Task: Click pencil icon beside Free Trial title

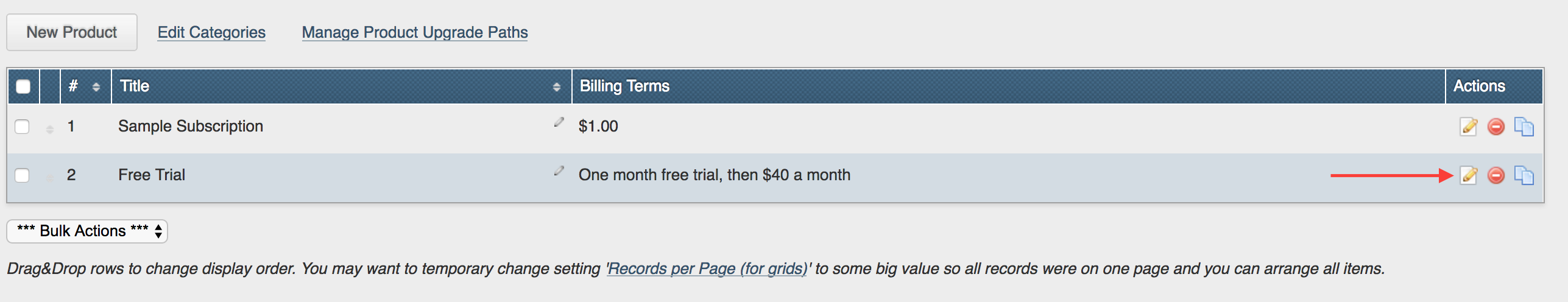Action: point(559,171)
